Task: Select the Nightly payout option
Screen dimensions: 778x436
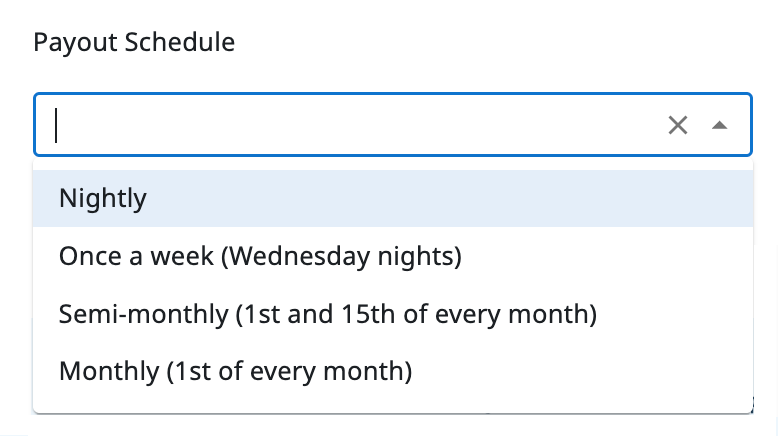Action: 103,198
